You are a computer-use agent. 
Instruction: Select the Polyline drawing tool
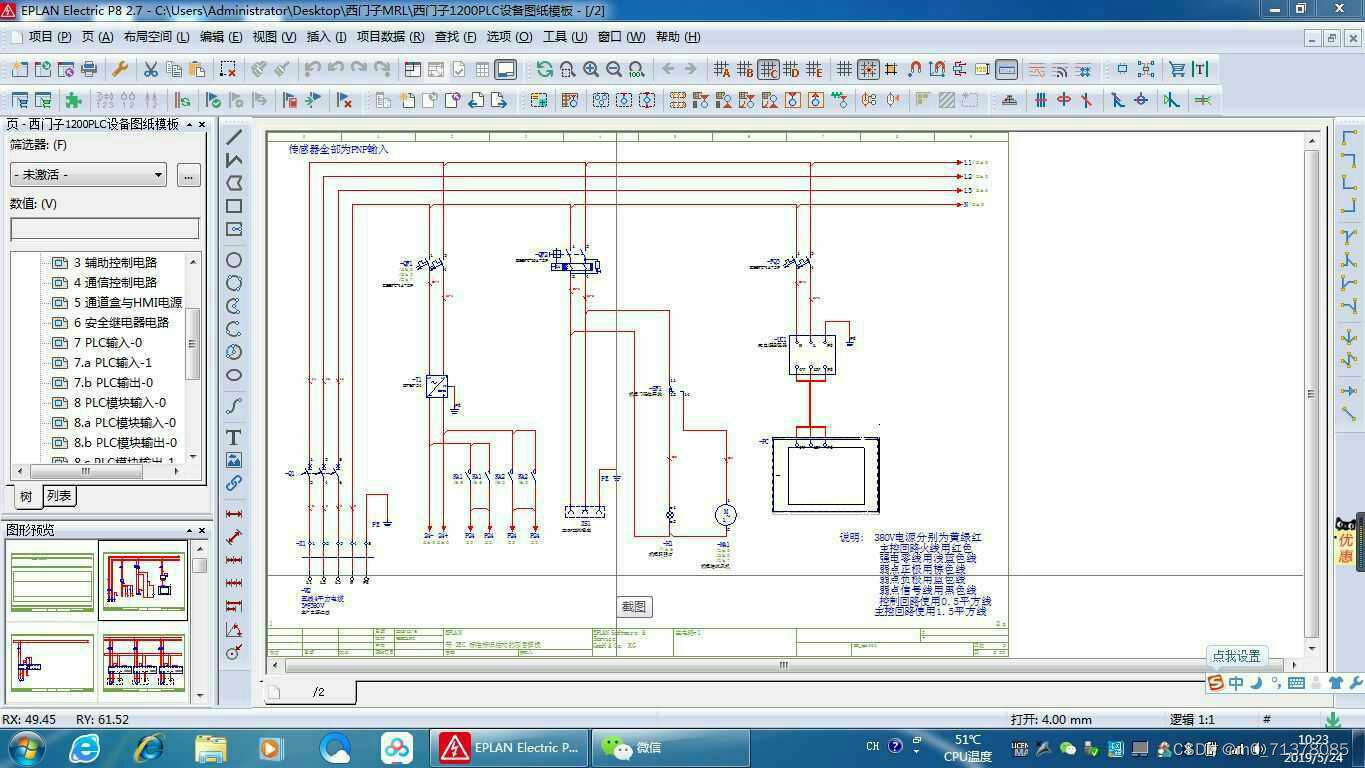[234, 160]
